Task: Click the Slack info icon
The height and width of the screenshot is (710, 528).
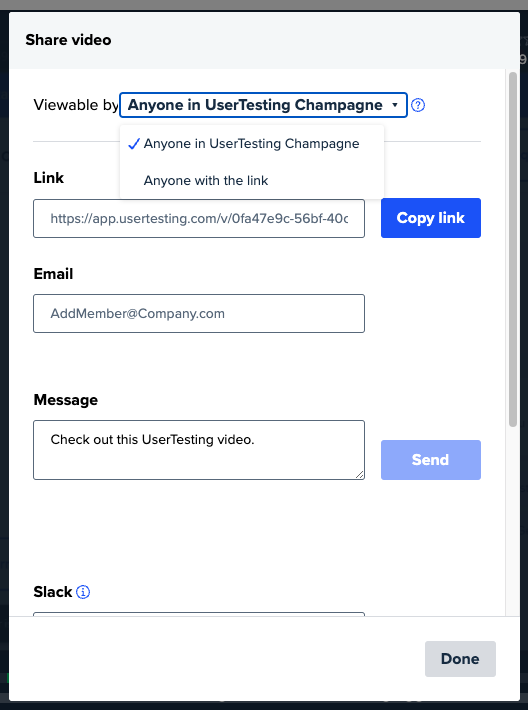Action: 83,592
